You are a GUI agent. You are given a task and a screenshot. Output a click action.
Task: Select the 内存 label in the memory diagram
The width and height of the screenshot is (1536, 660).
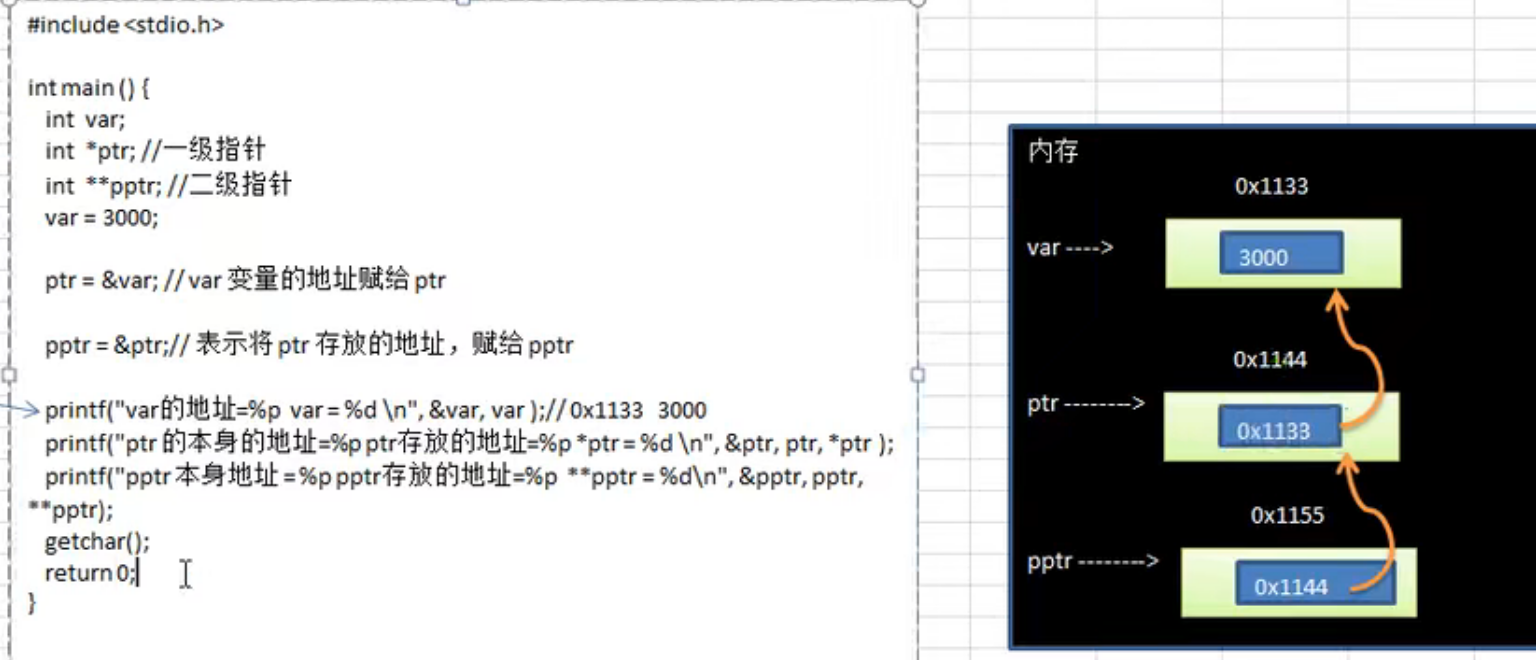click(1051, 151)
